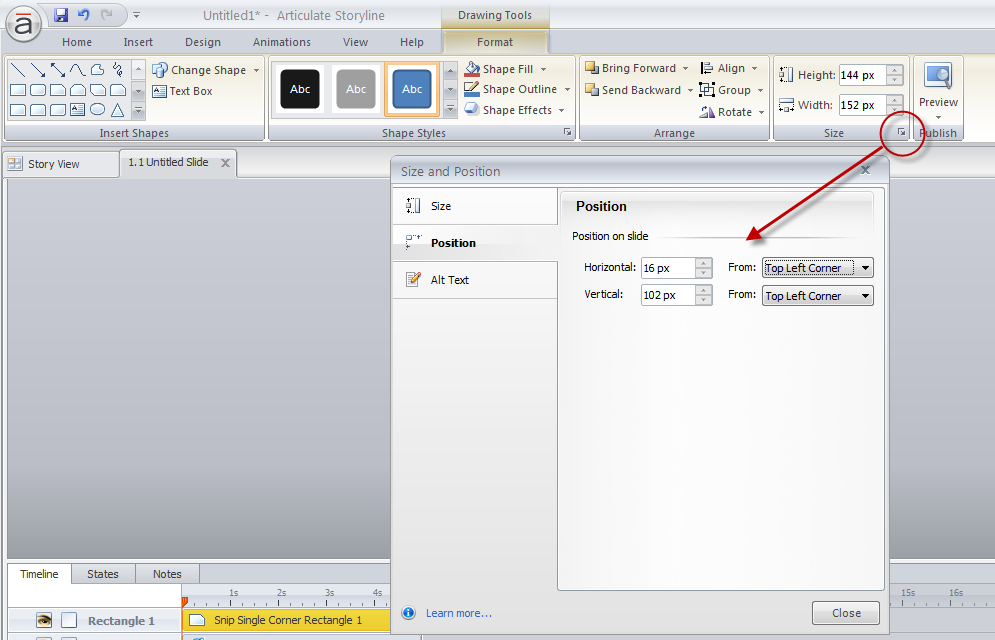Open the Align menu
The image size is (995, 640).
(729, 68)
